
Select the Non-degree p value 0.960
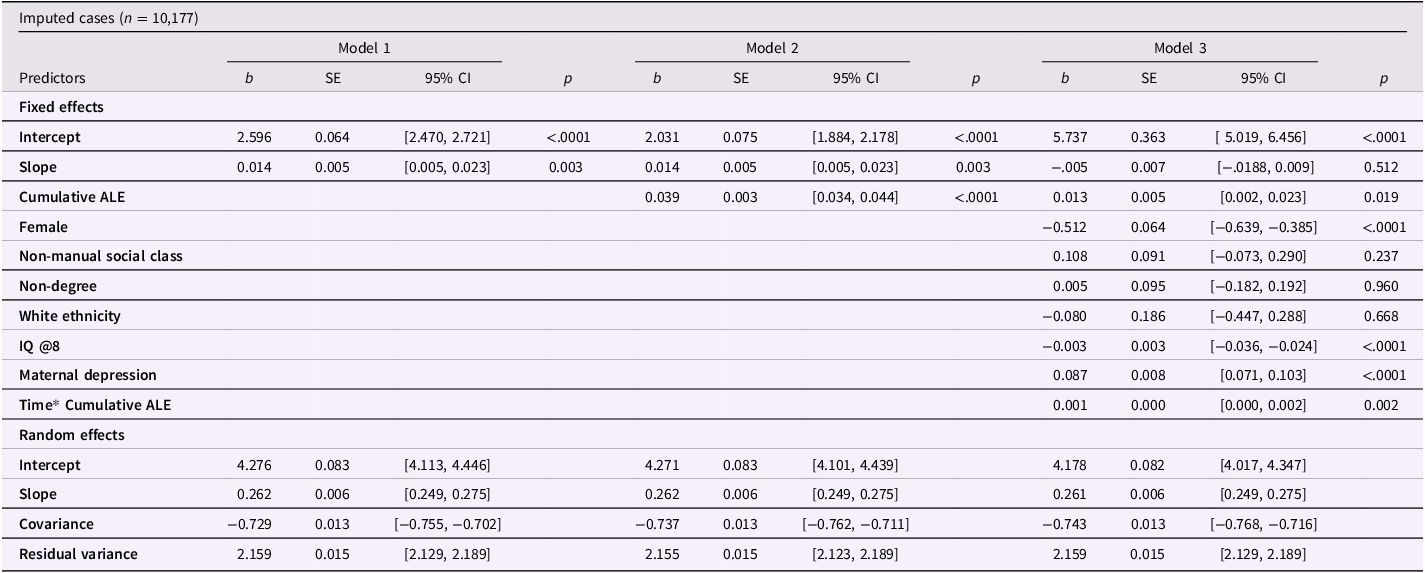click(x=1383, y=286)
